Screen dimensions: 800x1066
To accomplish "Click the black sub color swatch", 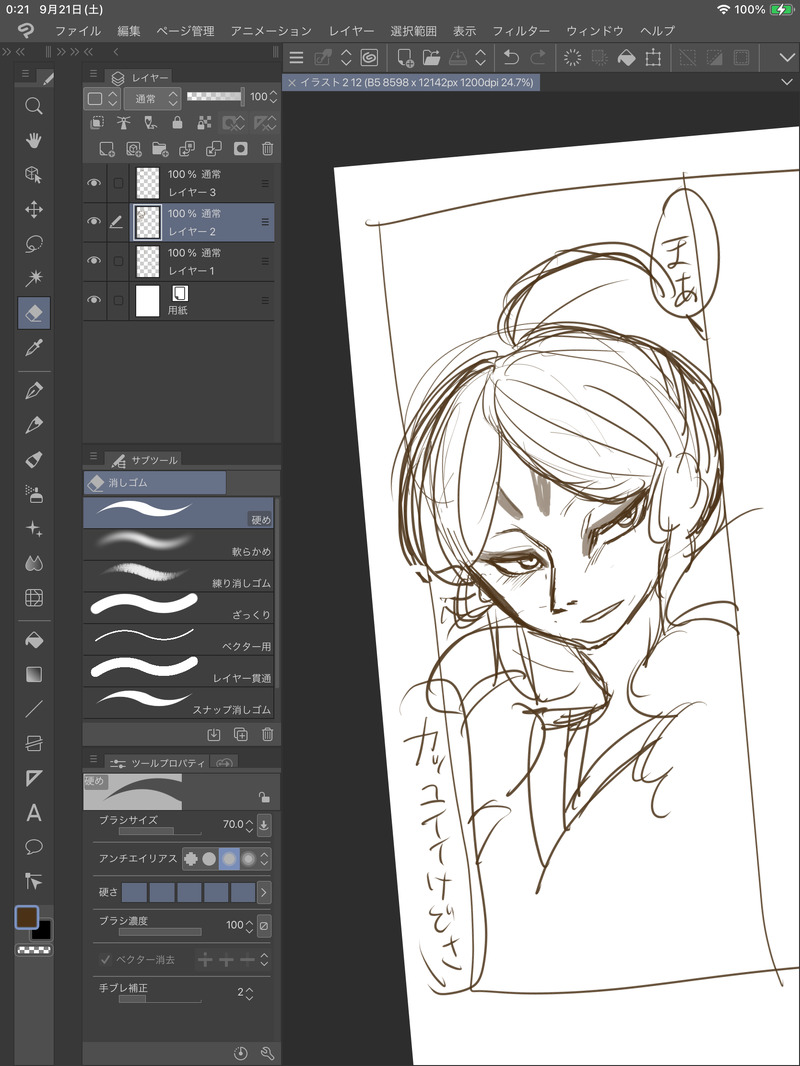I will 43,930.
